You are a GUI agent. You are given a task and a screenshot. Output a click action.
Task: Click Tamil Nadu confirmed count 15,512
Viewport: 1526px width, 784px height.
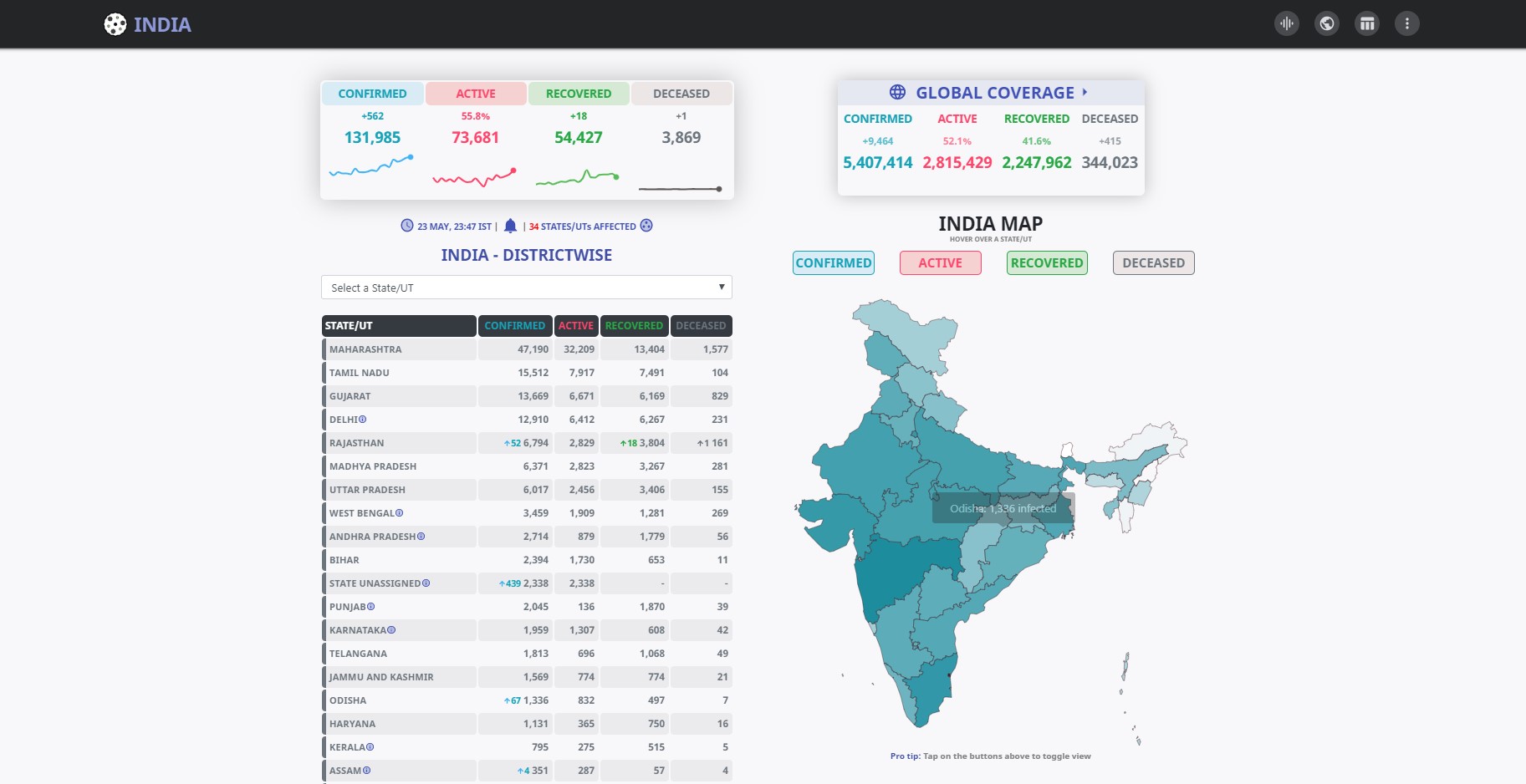(533, 373)
